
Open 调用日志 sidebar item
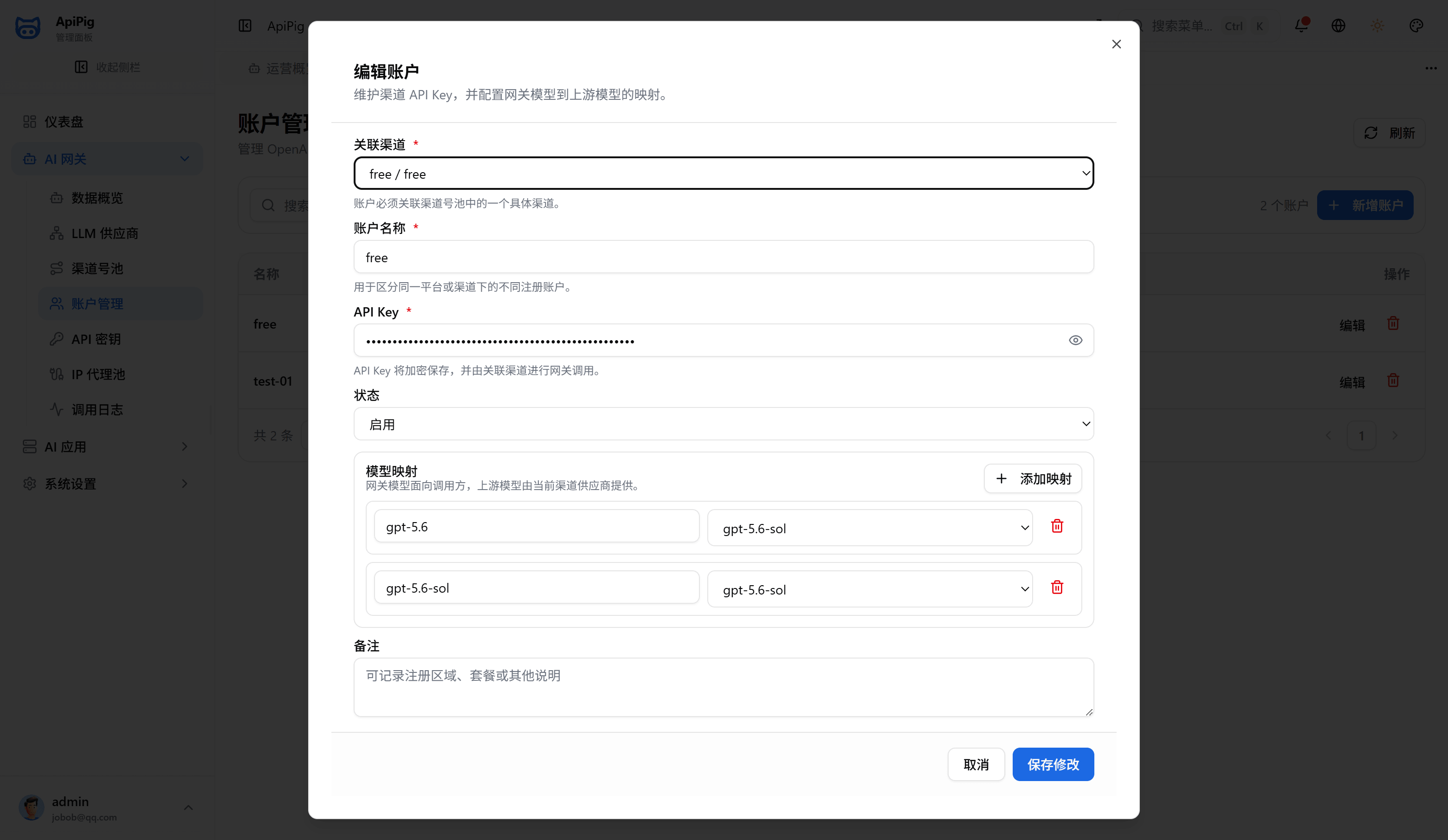click(x=120, y=410)
